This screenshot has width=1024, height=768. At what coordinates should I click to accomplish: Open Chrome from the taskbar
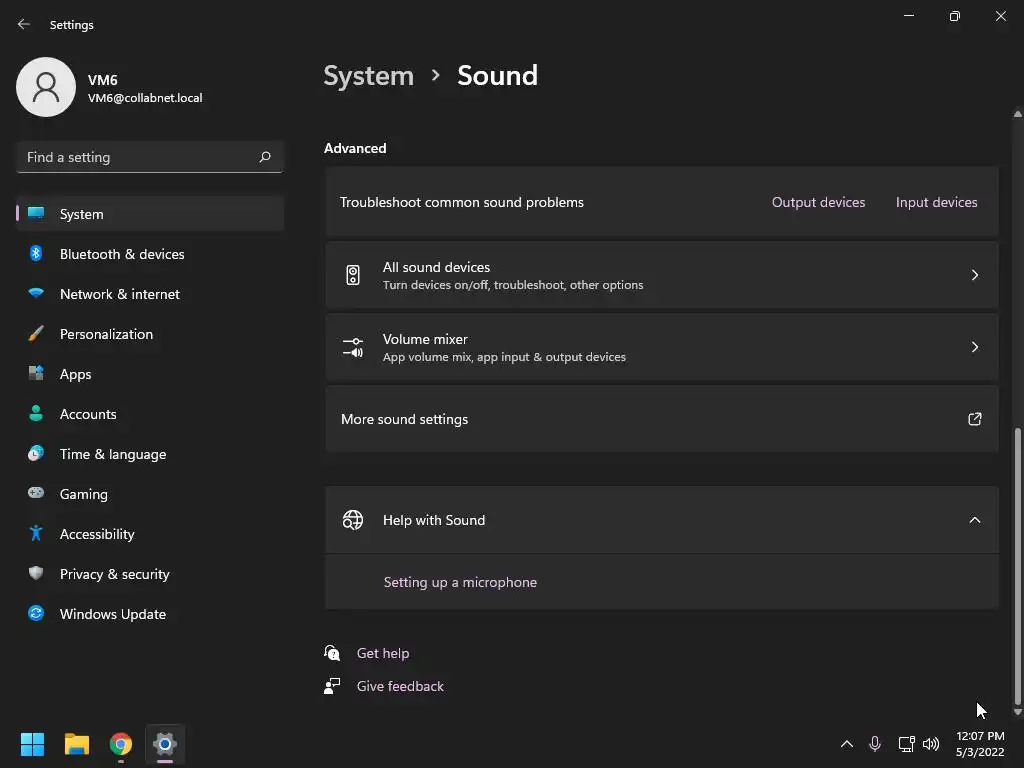click(121, 744)
